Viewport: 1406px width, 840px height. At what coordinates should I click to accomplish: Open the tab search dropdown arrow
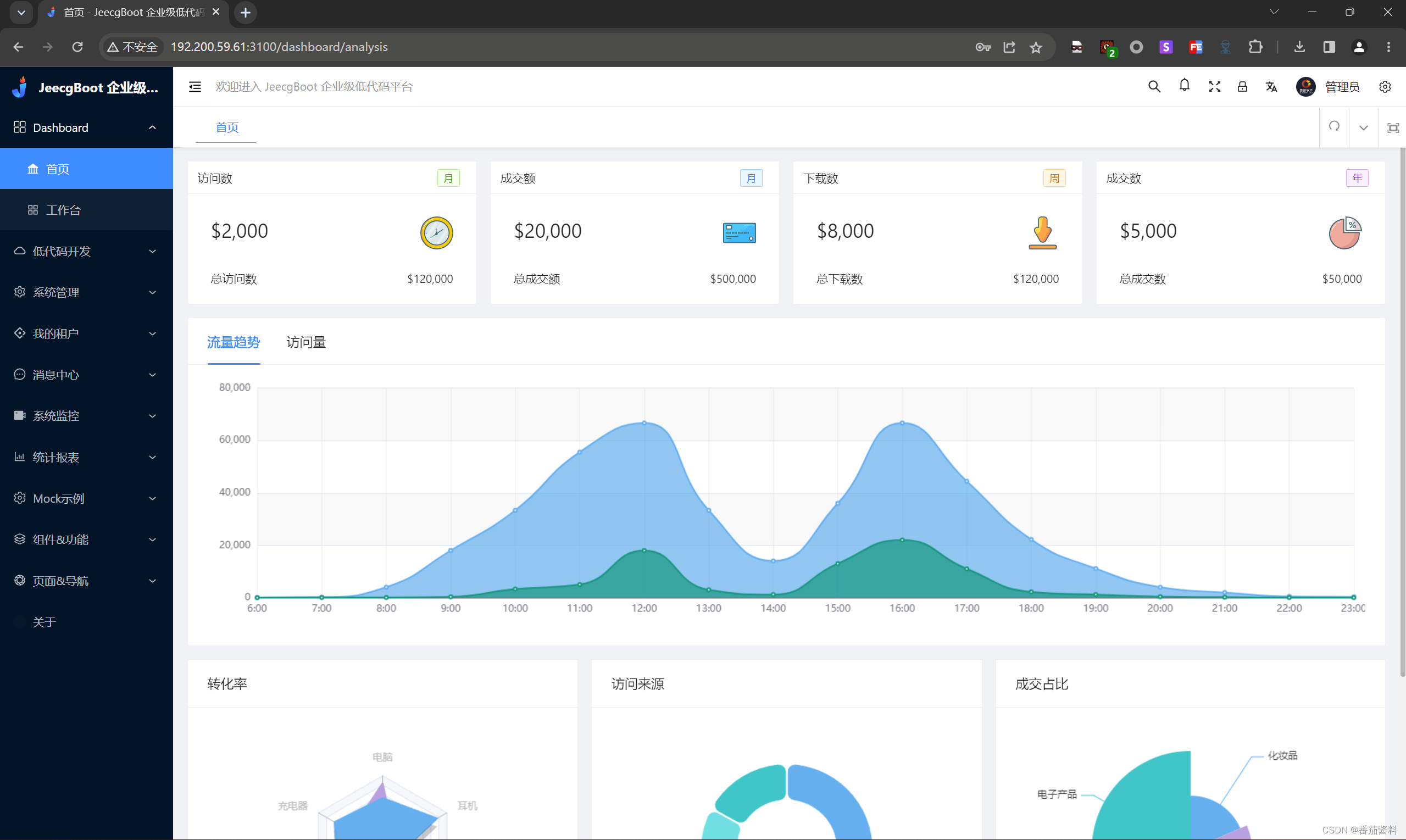[21, 13]
